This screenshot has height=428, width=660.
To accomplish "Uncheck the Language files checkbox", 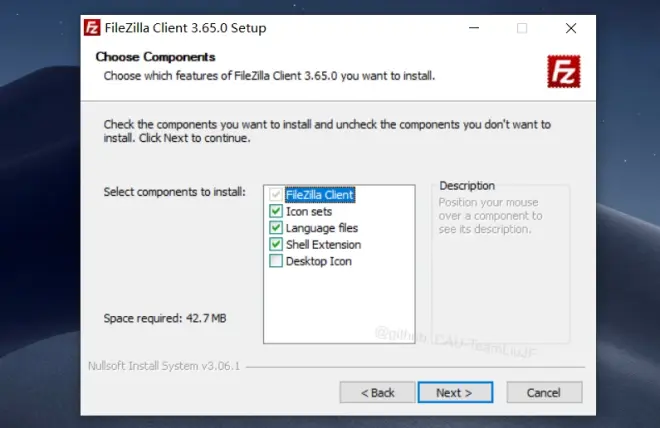I will 276,228.
